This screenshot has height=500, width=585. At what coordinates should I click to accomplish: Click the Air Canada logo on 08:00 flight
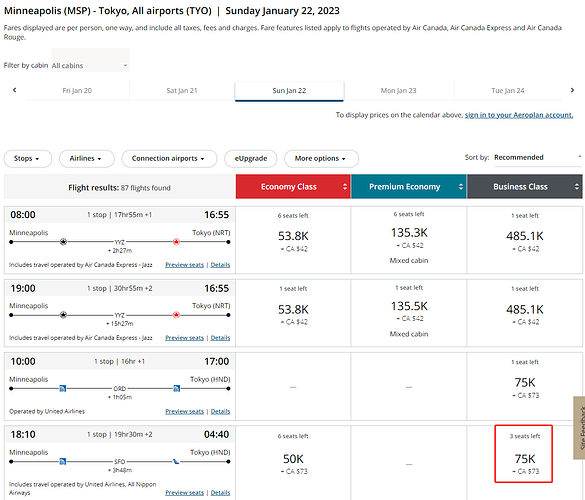tap(176, 242)
